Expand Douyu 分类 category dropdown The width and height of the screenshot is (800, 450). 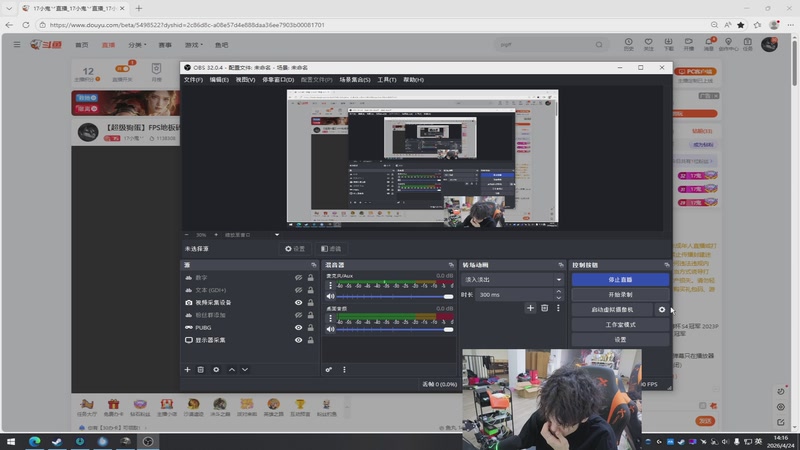137,45
